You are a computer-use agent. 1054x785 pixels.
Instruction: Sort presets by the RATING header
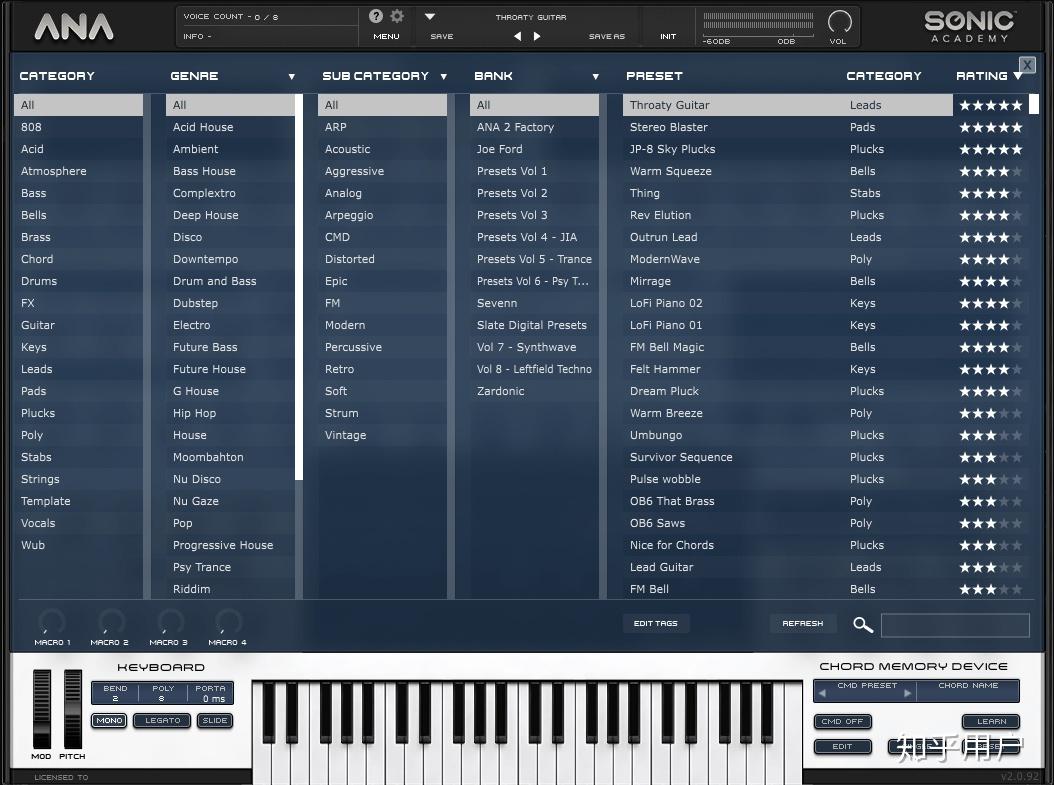click(984, 75)
